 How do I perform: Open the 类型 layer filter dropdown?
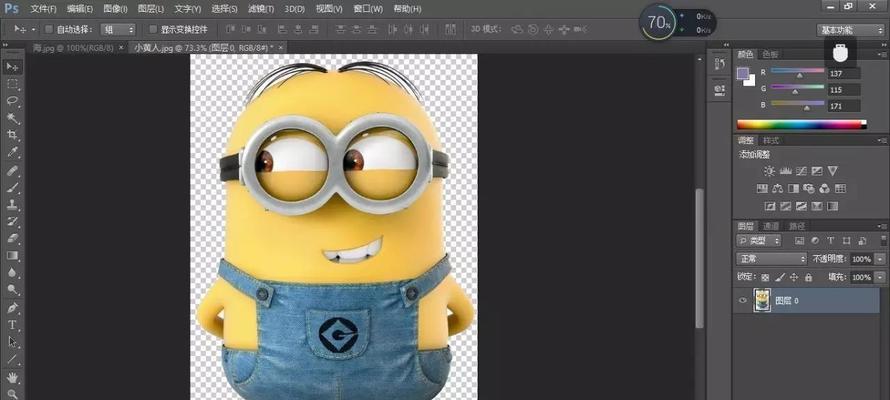click(x=759, y=241)
